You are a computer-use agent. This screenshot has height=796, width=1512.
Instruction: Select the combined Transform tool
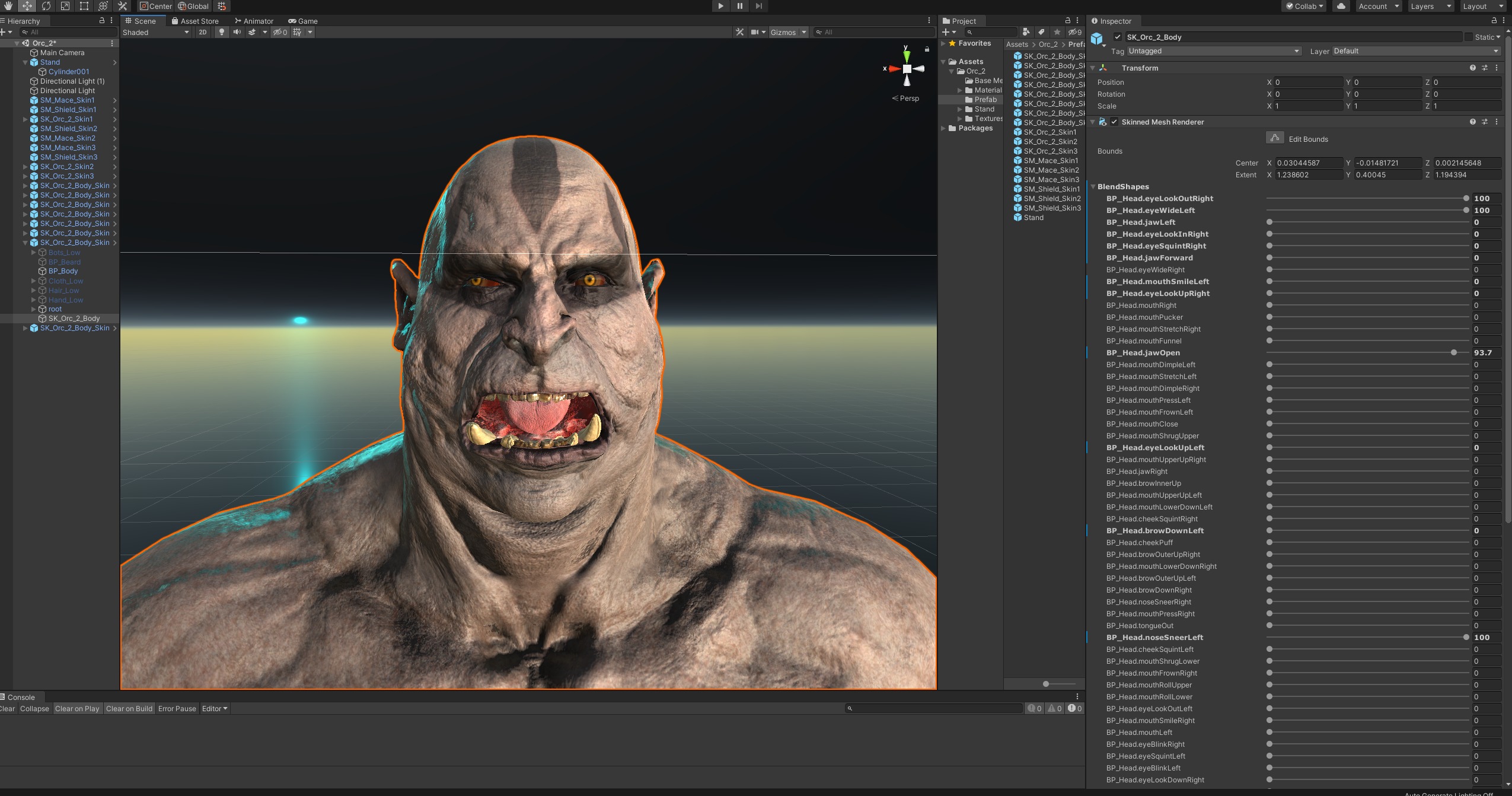(x=103, y=6)
